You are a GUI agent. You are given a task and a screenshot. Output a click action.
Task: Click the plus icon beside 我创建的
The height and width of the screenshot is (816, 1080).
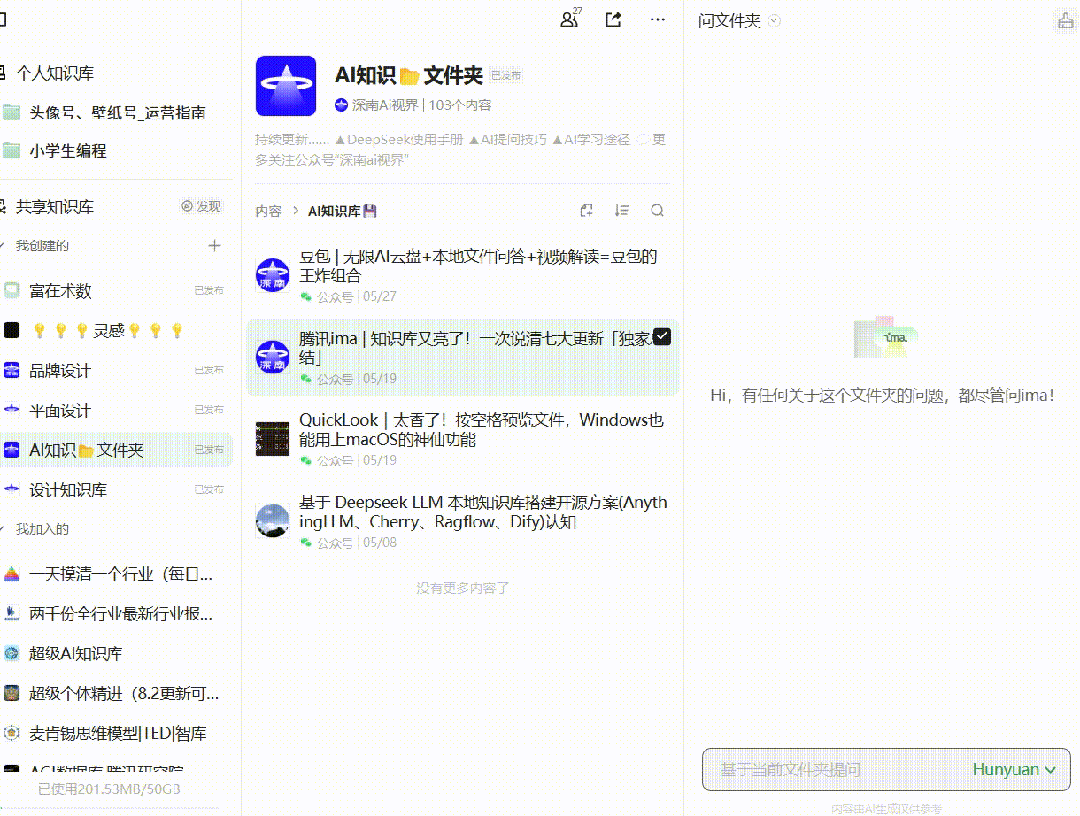(x=213, y=246)
